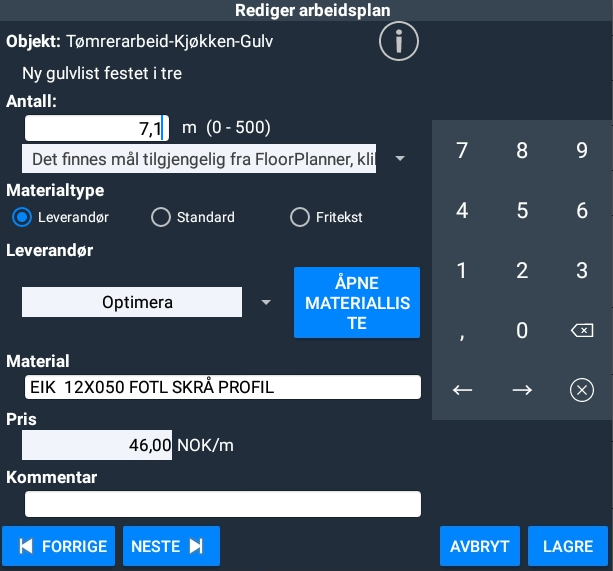Screen dimensions: 613x571
Task: Tap the clear (circled X) keypad key
Action: tap(581, 390)
